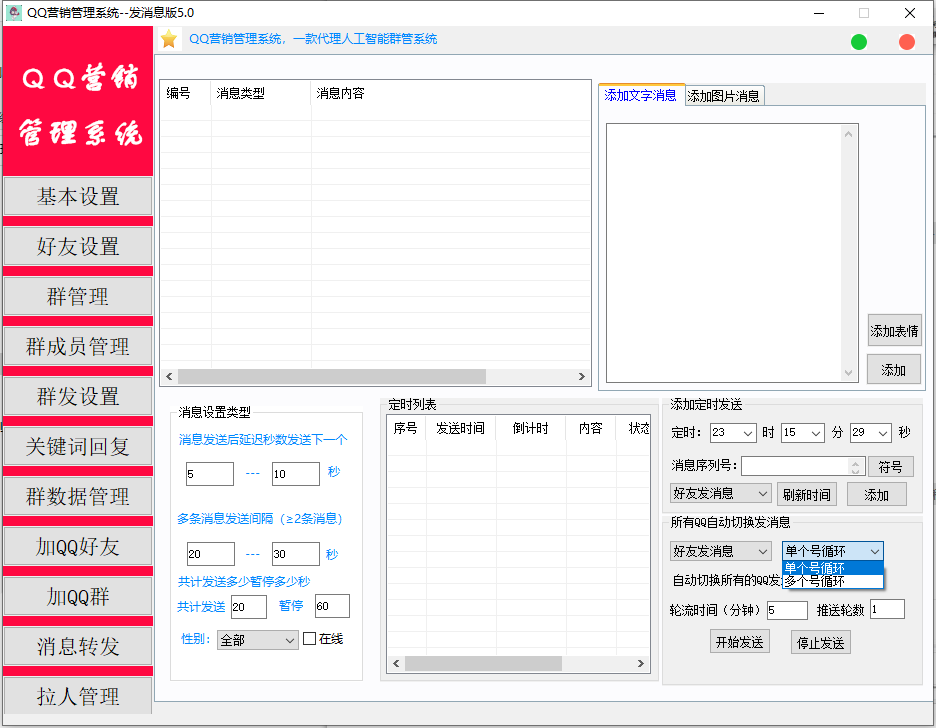Click delay minimum field showing 5

click(210, 474)
